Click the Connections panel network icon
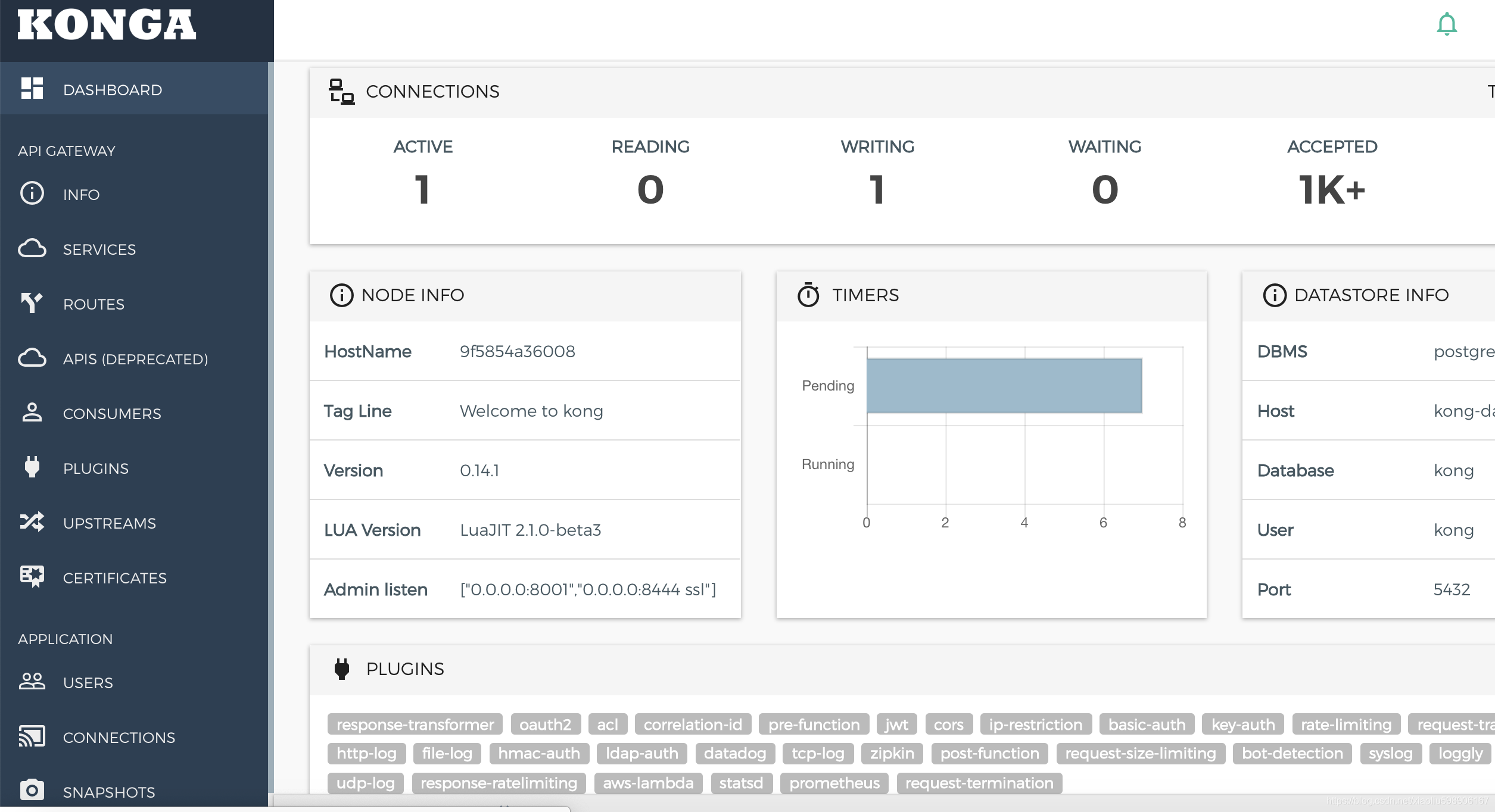 click(342, 92)
